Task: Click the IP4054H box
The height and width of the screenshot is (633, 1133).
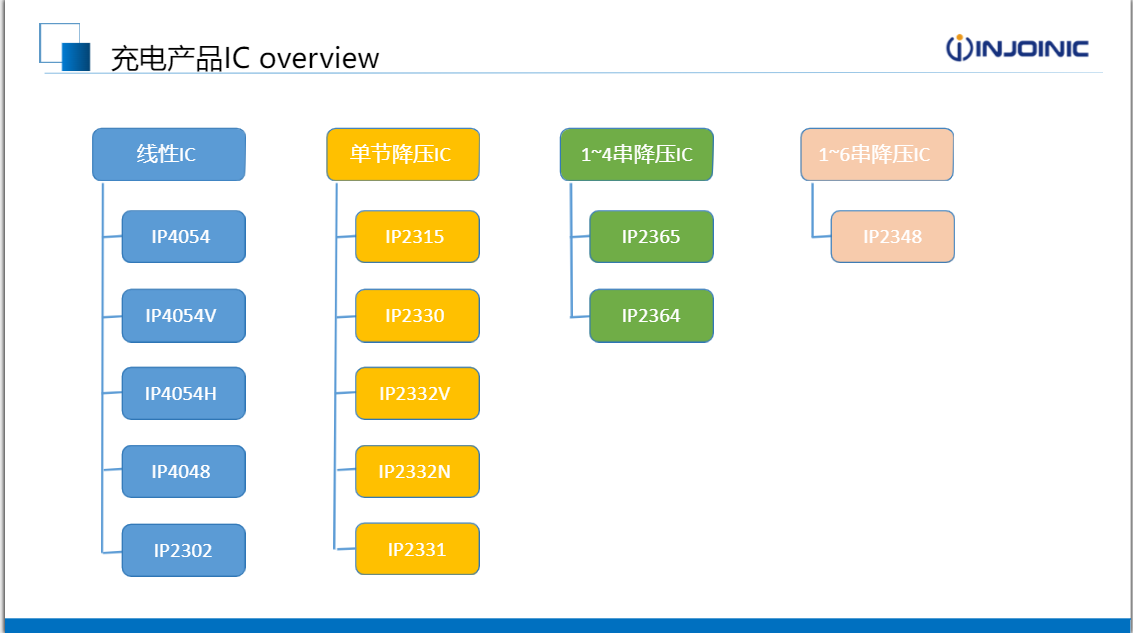Action: point(184,393)
